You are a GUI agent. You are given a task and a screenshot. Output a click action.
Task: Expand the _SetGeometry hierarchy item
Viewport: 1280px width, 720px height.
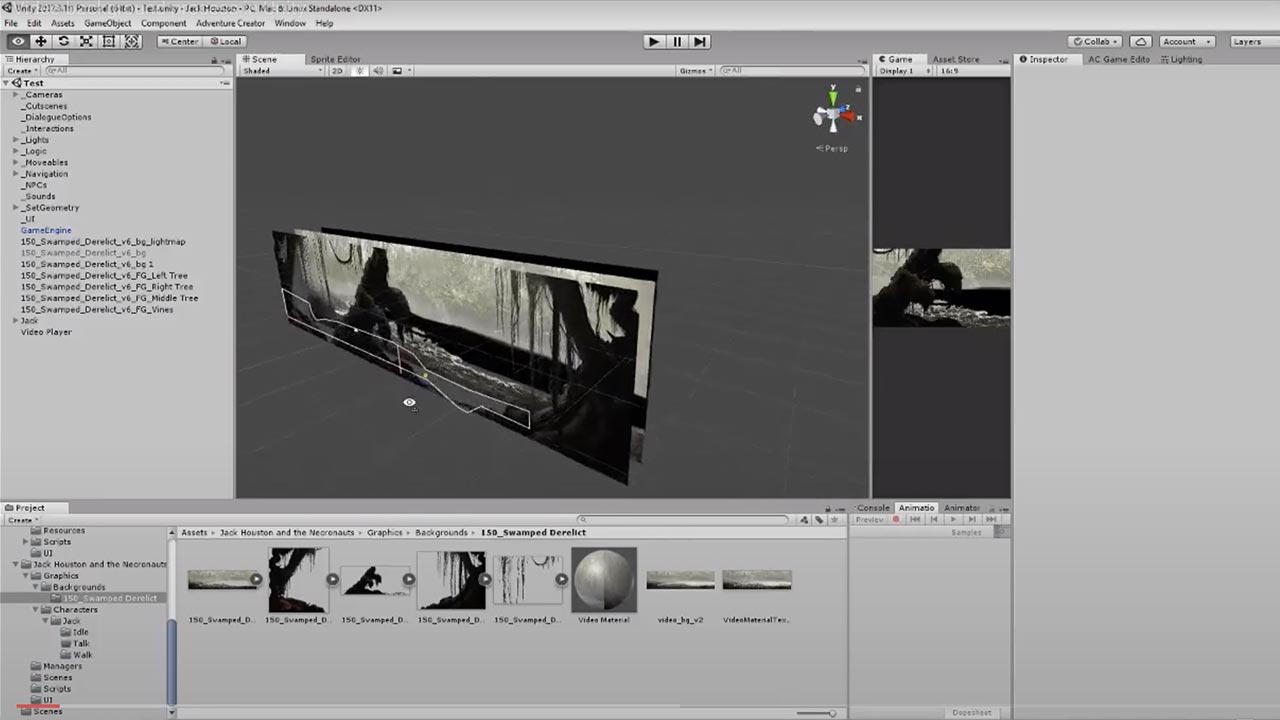[15, 208]
